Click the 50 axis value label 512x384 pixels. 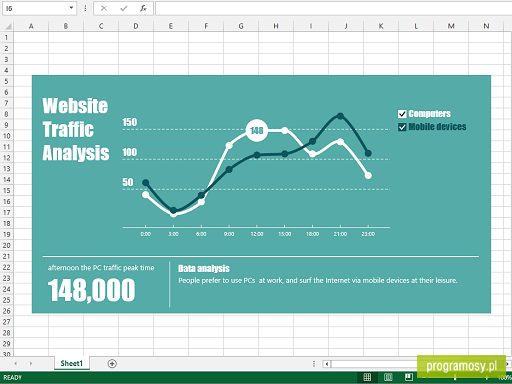(x=128, y=182)
